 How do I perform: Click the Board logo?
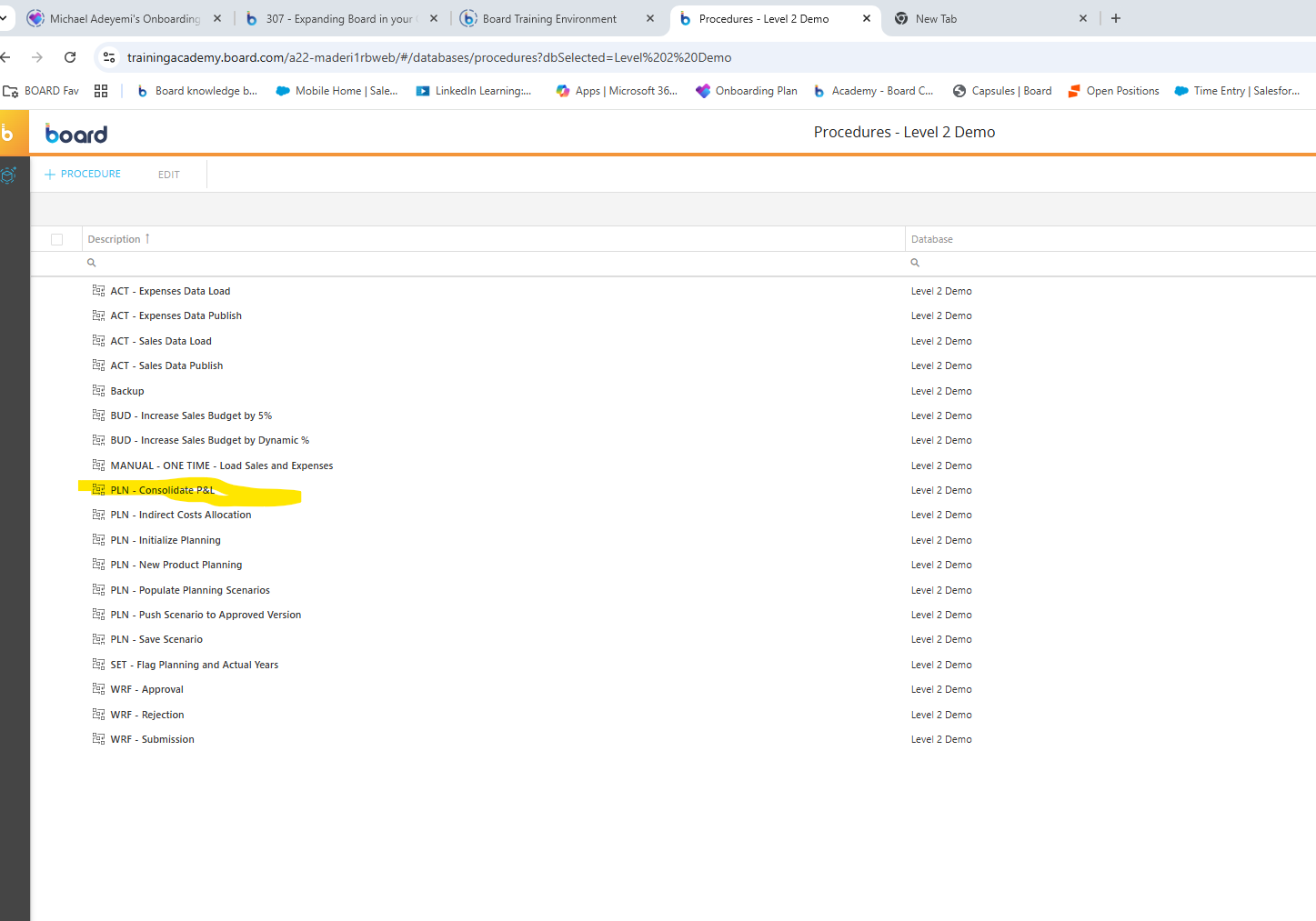coord(76,135)
